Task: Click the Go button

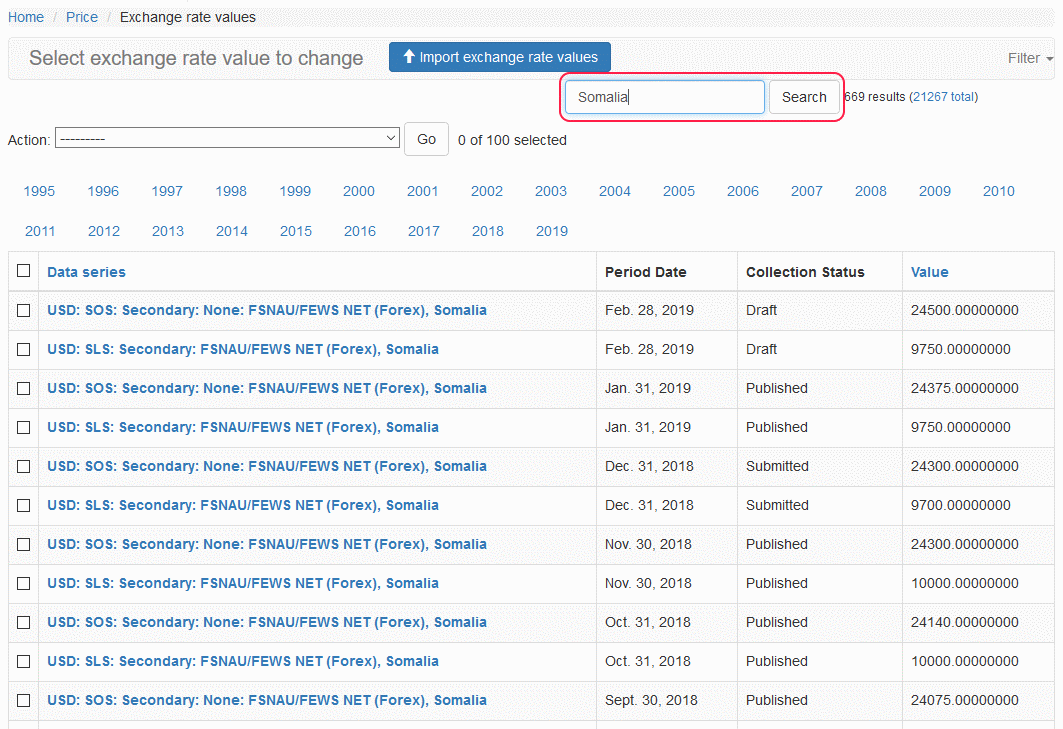Action: click(x=426, y=139)
